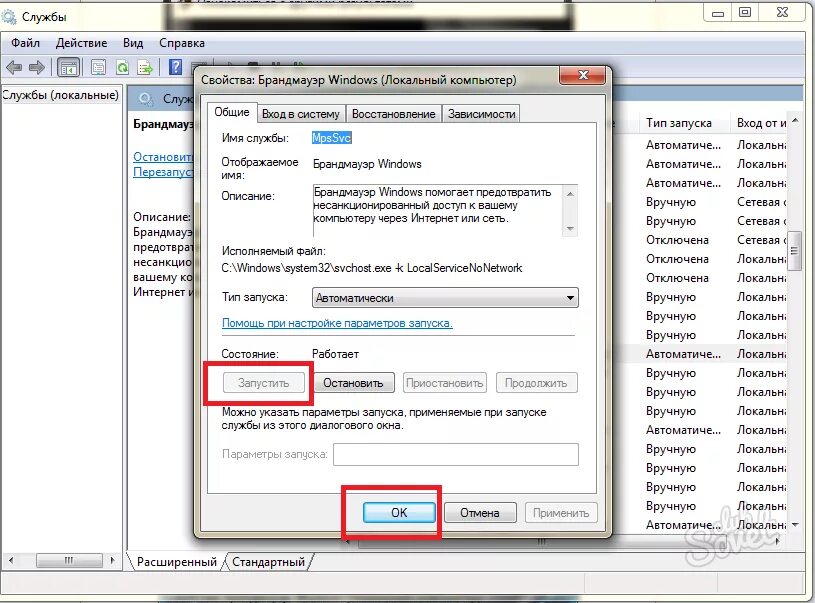Click right arrow of console tree horizontal scrollbar
815x603 pixels.
coord(112,560)
